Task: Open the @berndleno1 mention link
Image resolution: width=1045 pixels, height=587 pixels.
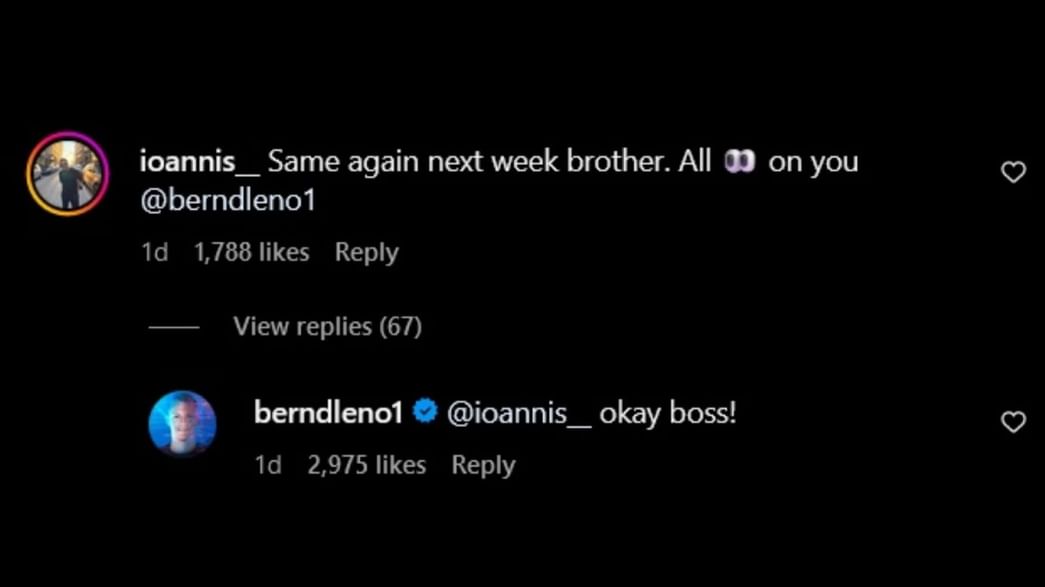Action: (x=228, y=201)
